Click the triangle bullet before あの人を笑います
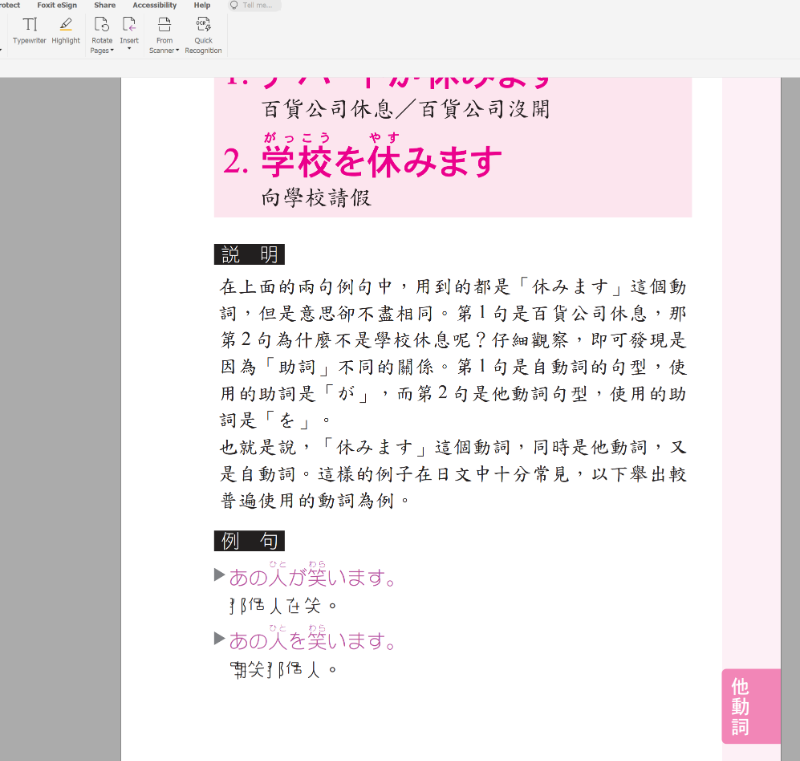Image resolution: width=800 pixels, height=761 pixels. click(220, 638)
